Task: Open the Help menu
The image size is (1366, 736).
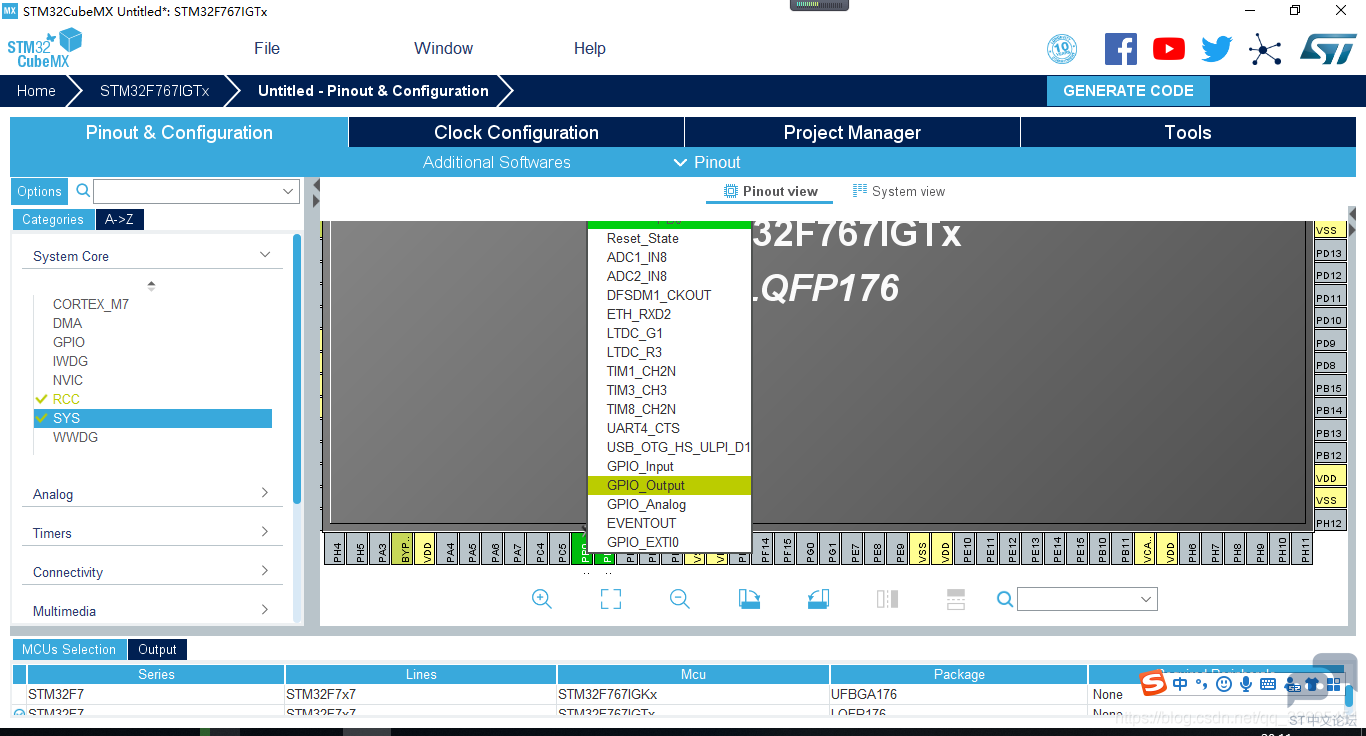Action: click(590, 48)
